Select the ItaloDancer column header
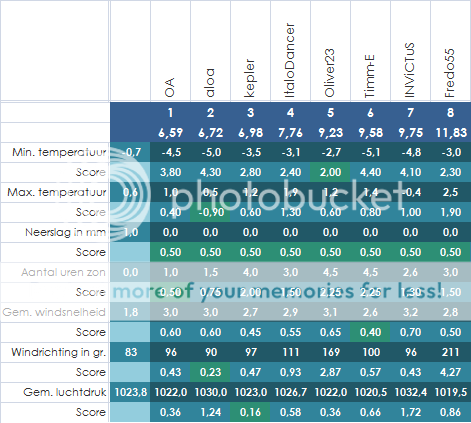This screenshot has height=423, width=471. click(290, 60)
